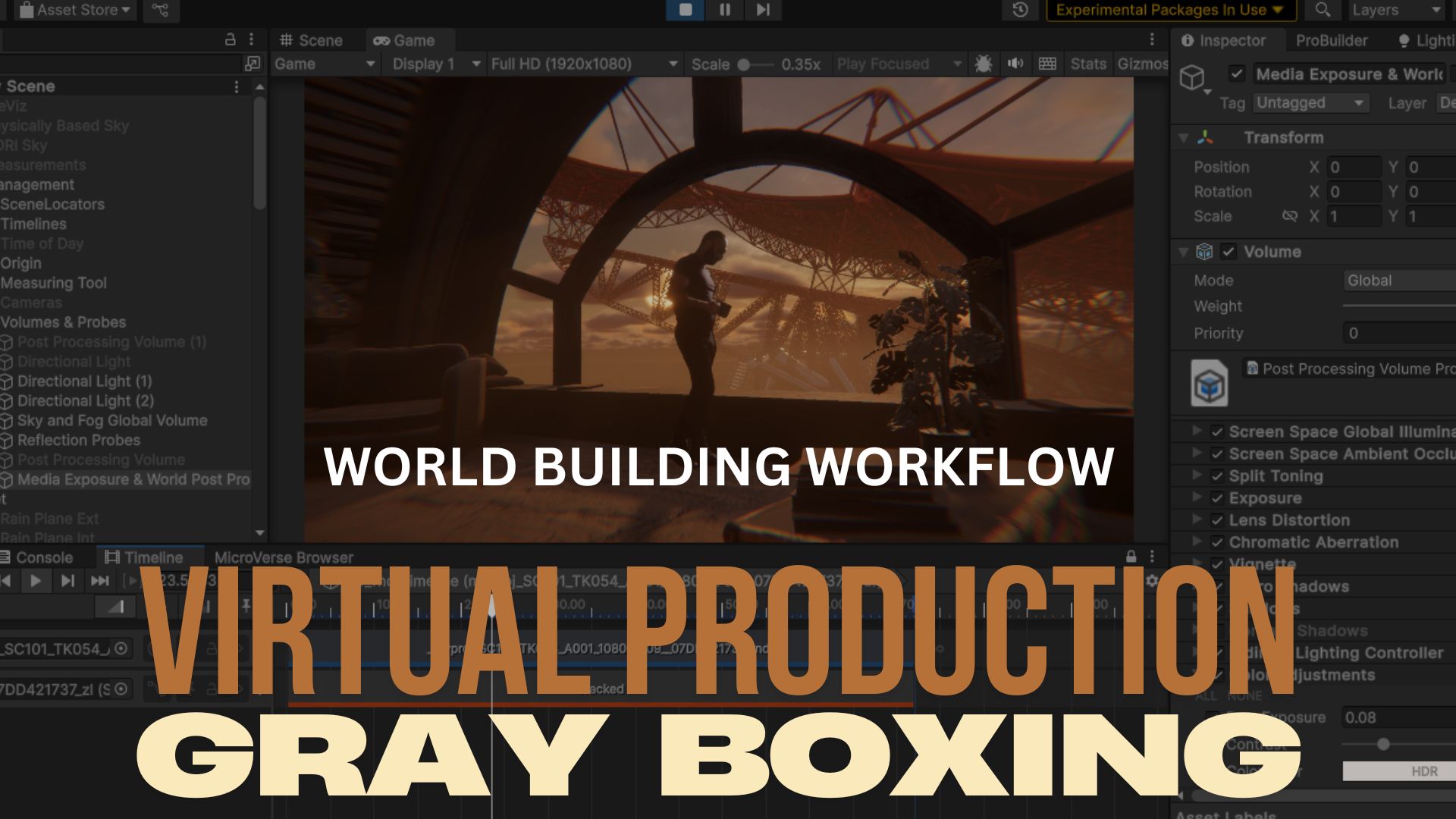Uncheck the Split Toning override
This screenshot has width=1456, height=819.
coord(1217,476)
